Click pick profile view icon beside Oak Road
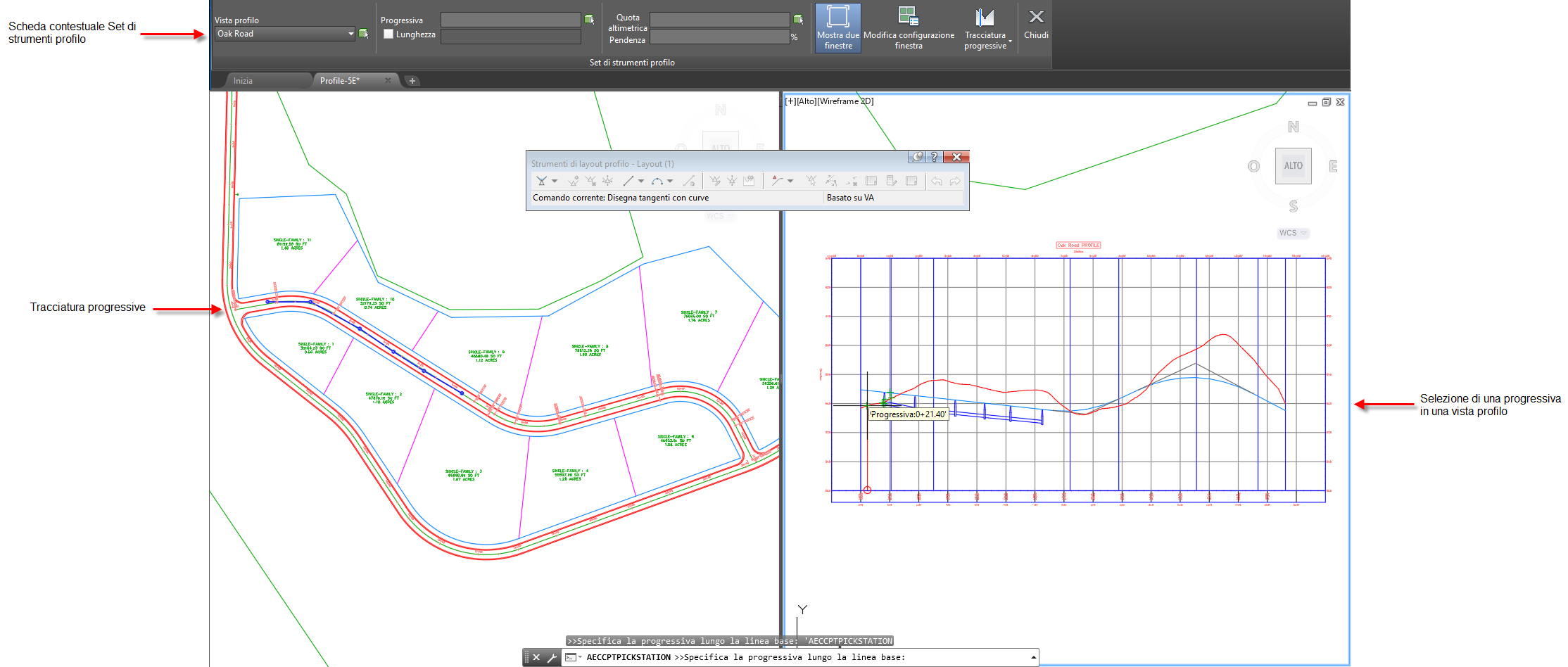The height and width of the screenshot is (667, 1568). (364, 34)
